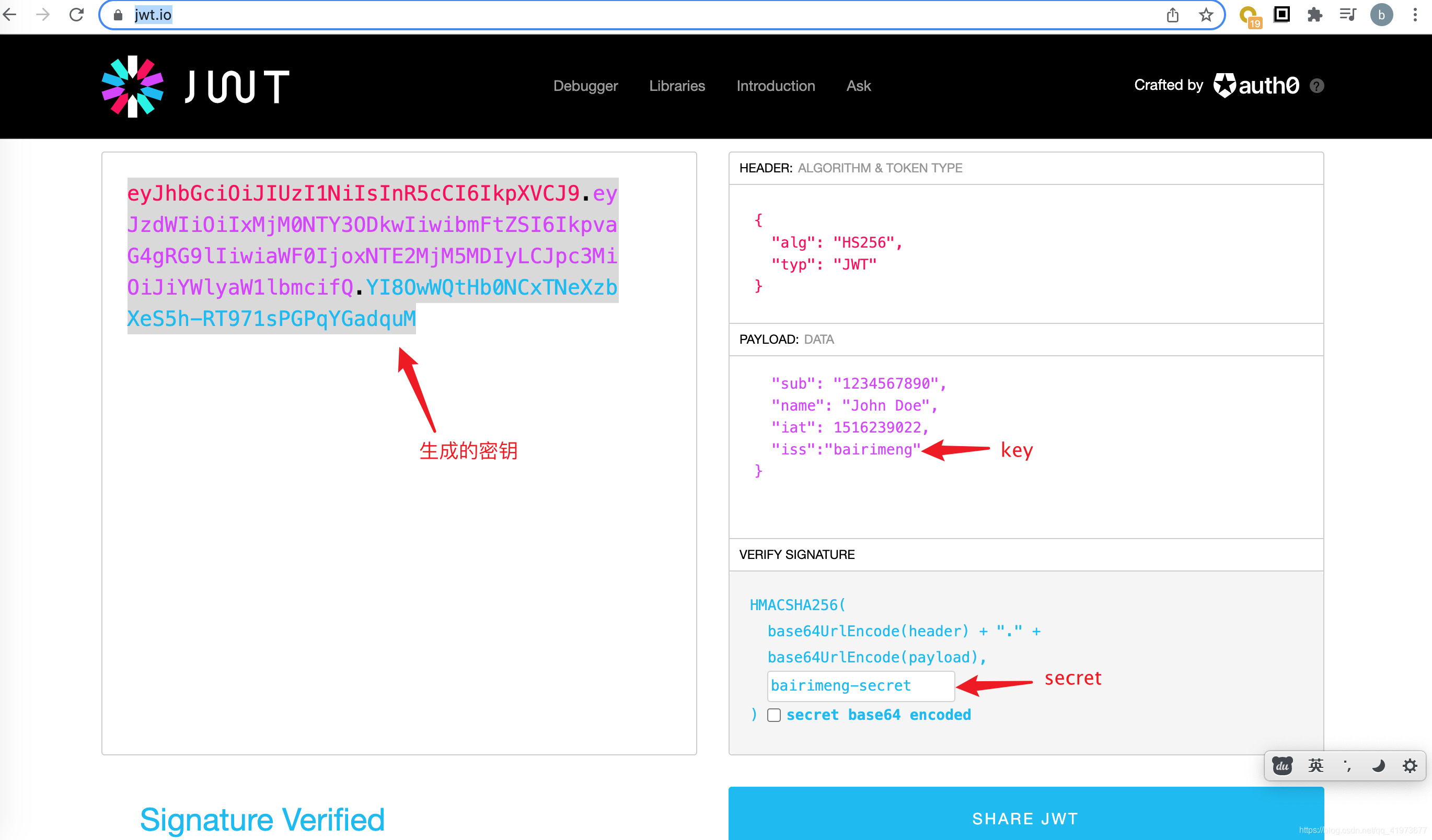Click the media queue icon in toolbar
Screen dimensions: 1432x840
tap(1347, 15)
